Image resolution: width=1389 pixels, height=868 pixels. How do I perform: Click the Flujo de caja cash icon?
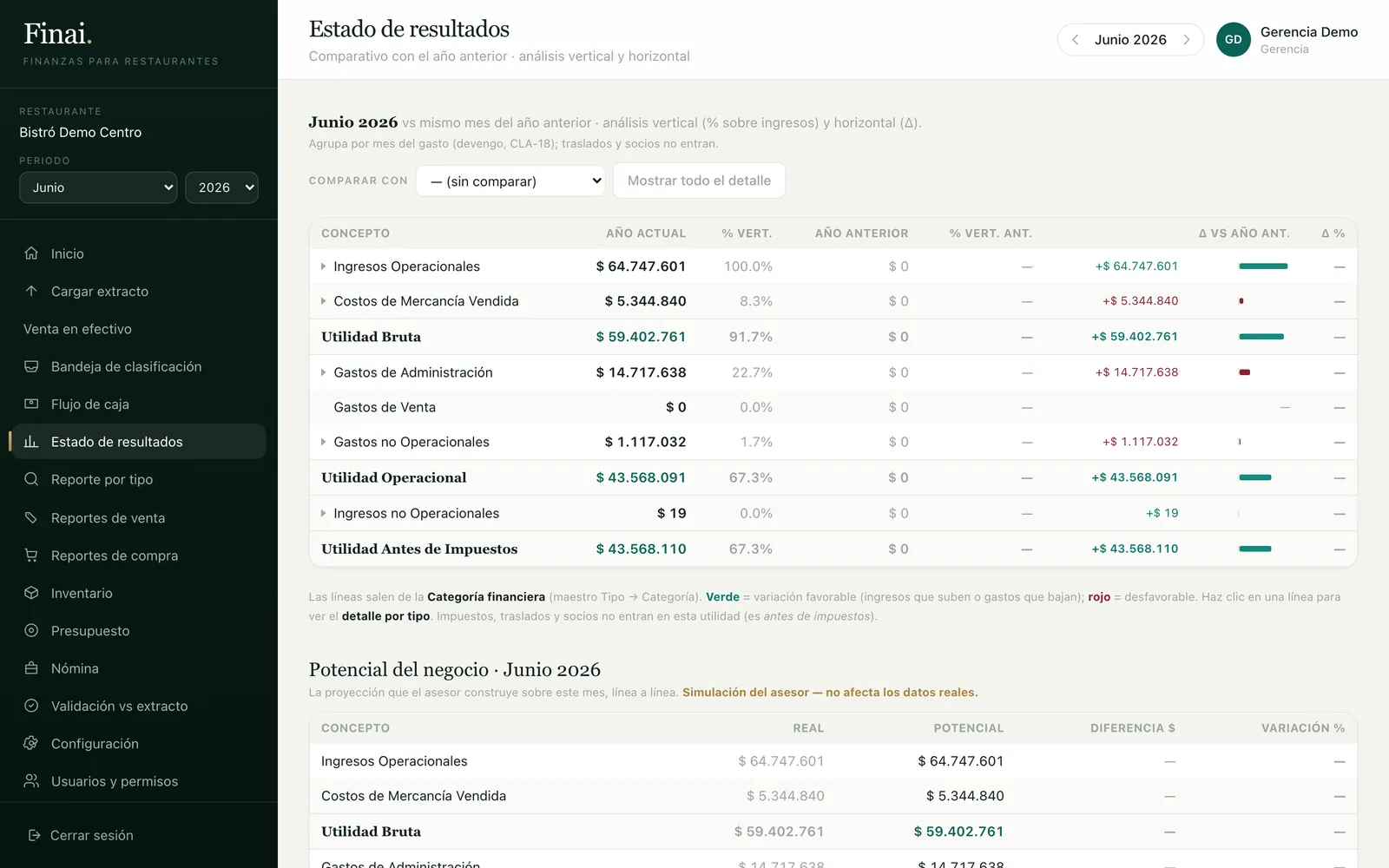click(x=31, y=404)
